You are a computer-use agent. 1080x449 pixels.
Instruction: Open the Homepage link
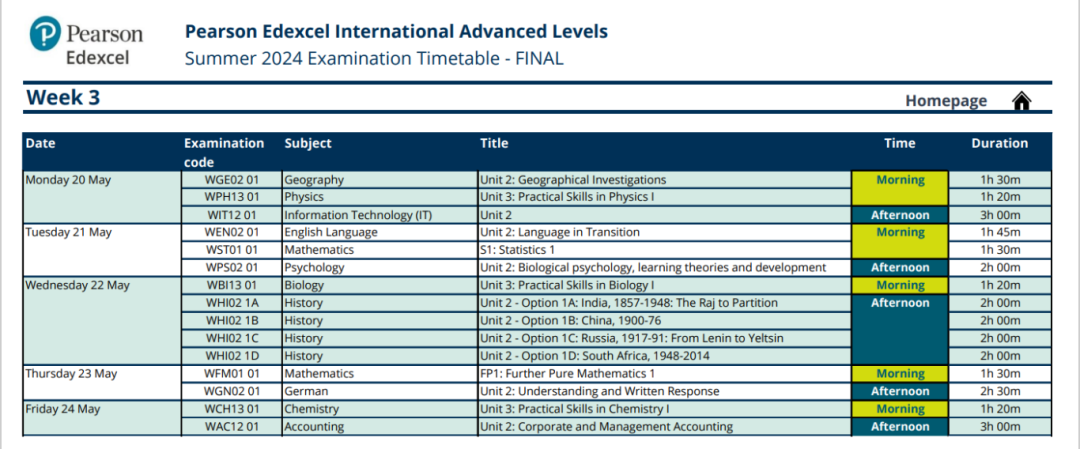pyautogui.click(x=946, y=101)
